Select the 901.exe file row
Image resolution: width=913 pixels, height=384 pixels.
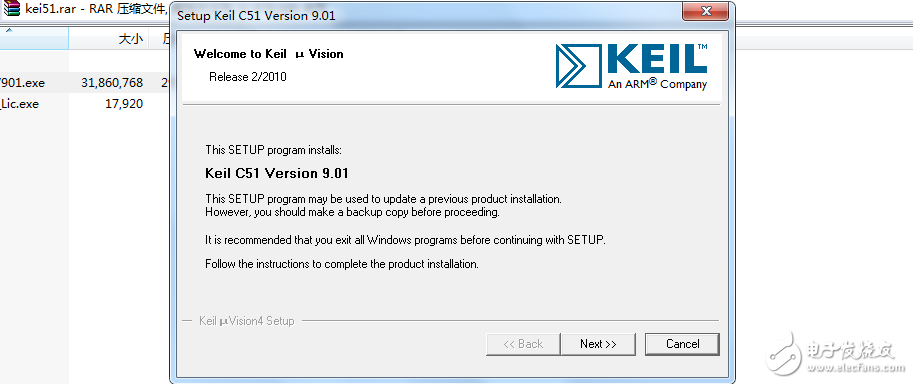pyautogui.click(x=84, y=83)
